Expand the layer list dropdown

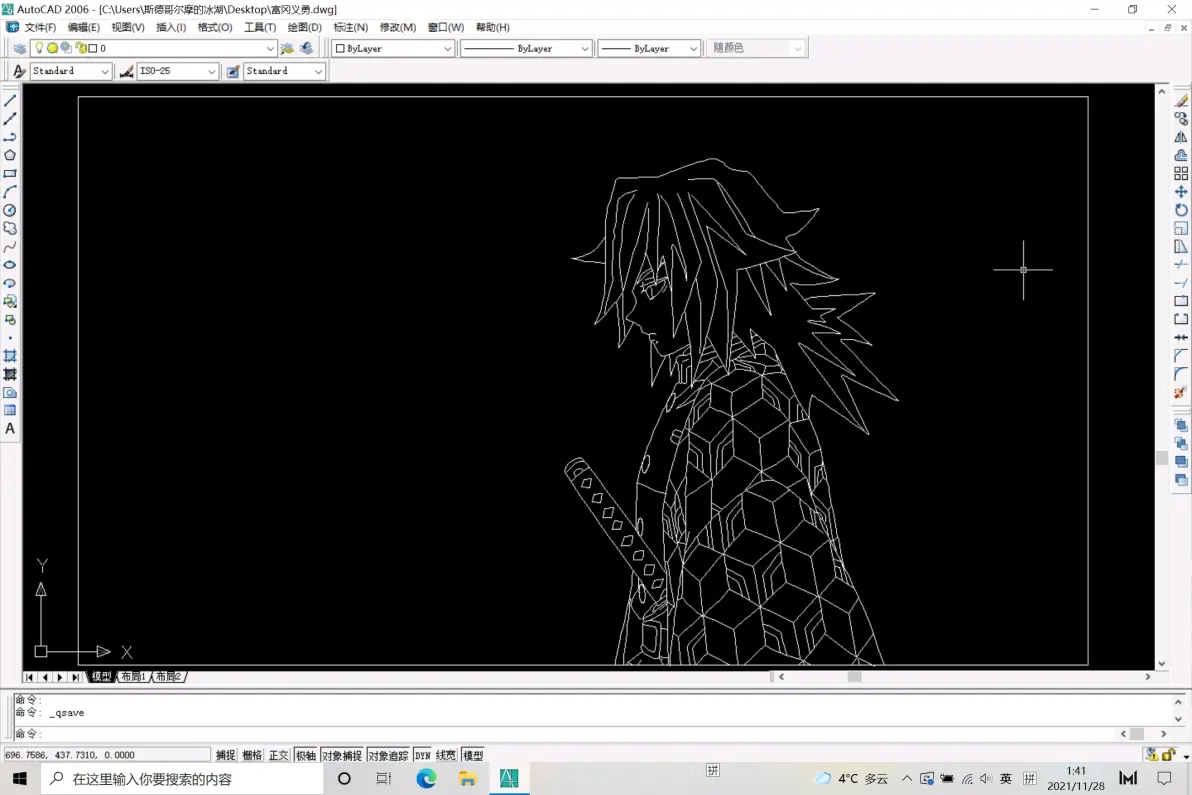[x=270, y=48]
